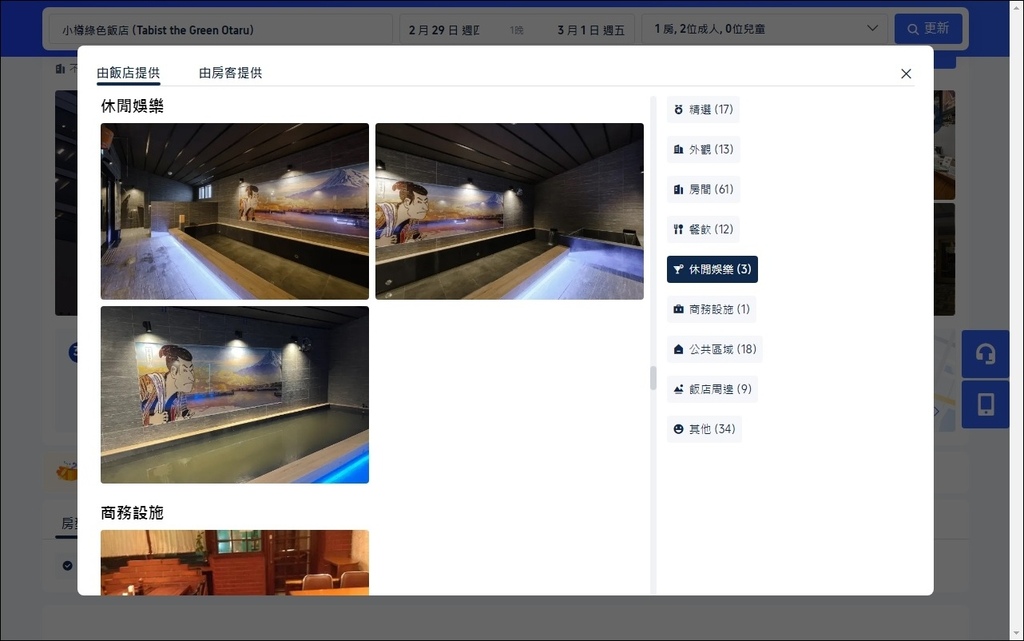Click the smiley face icon beside 其他
The height and width of the screenshot is (641, 1024).
[679, 429]
